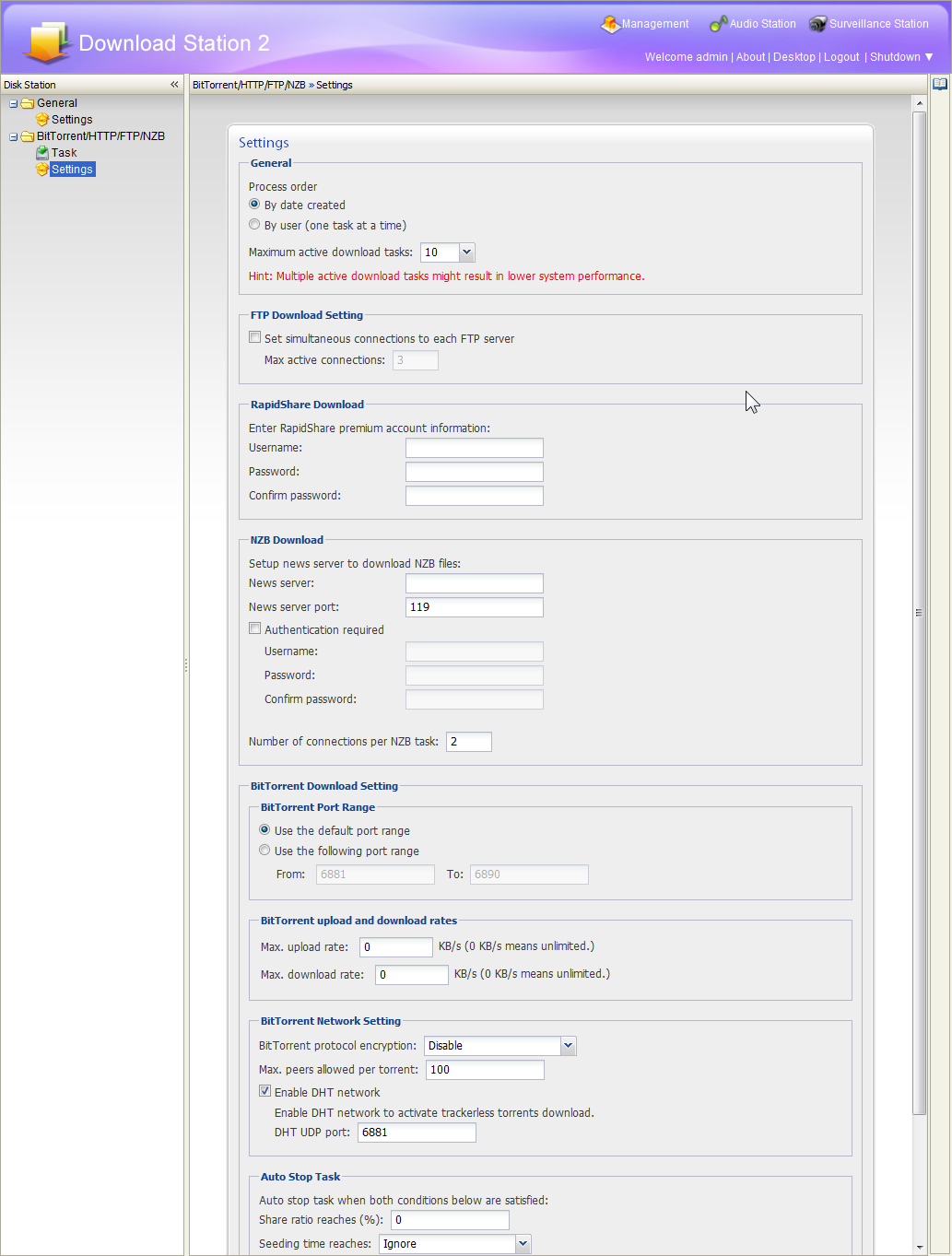
Task: Select Settings under General in tree
Action: [72, 120]
